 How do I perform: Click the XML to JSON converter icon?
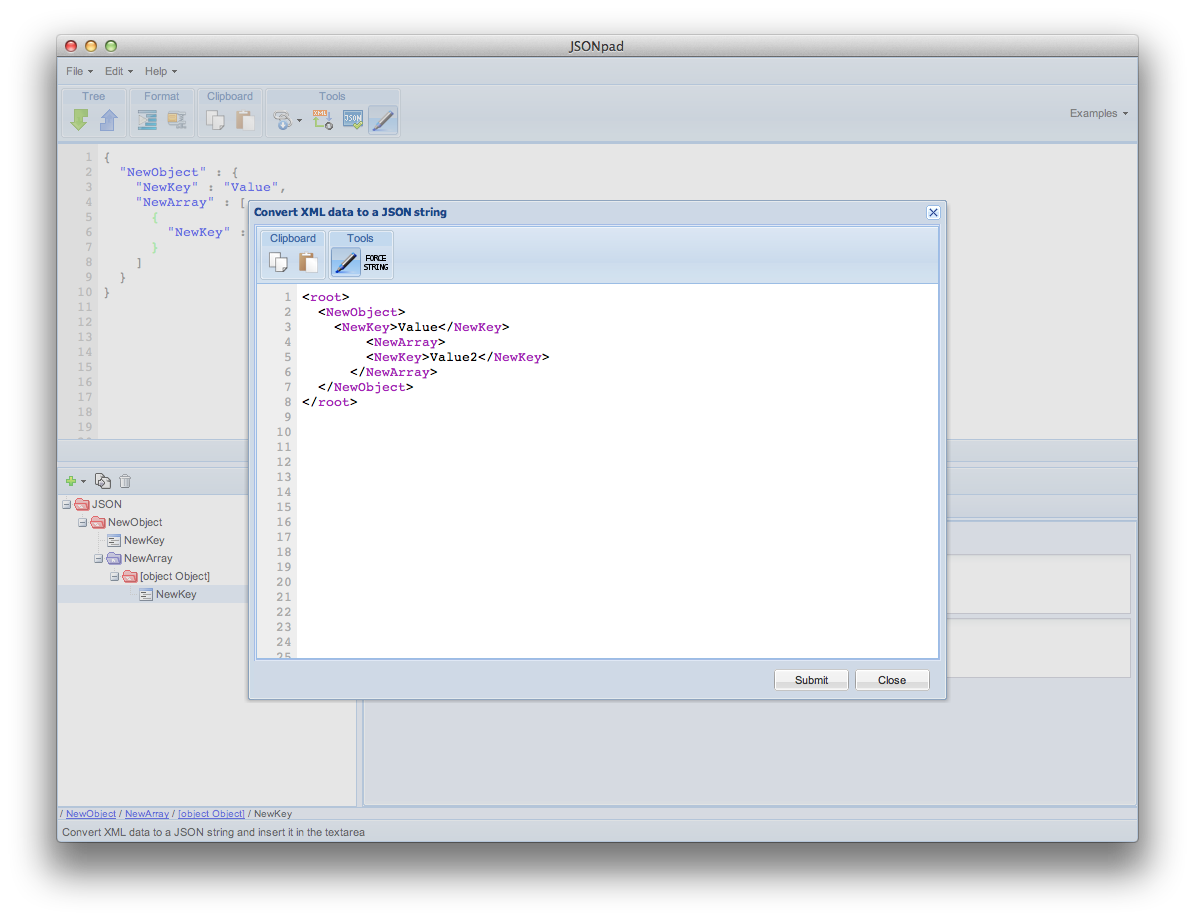click(x=322, y=120)
